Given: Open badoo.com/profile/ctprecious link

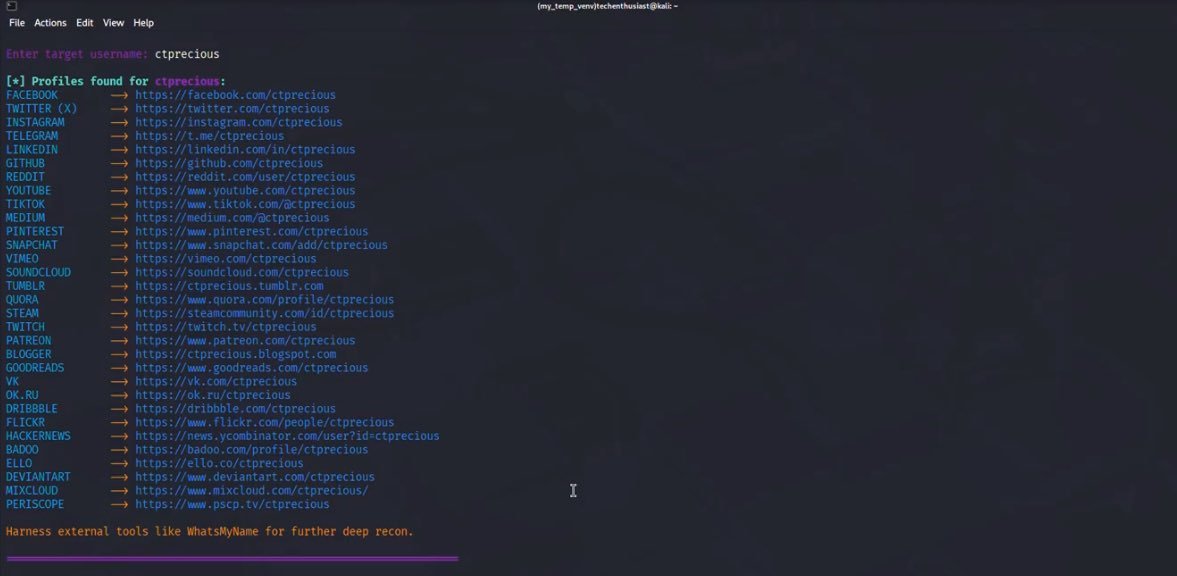Looking at the screenshot, I should [251, 449].
